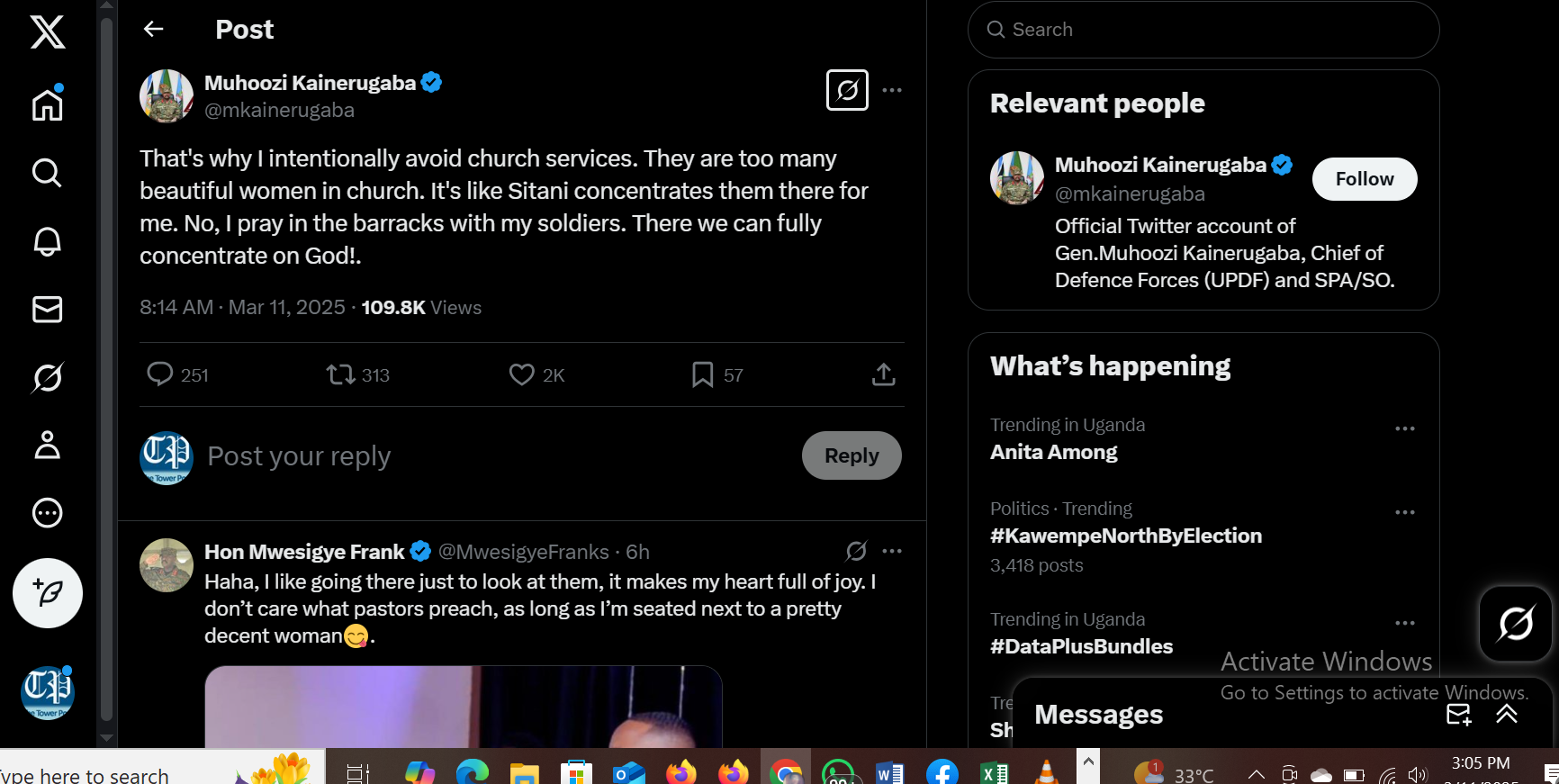
Task: Follow Muhoozi Kainerugaba
Action: (x=1364, y=179)
